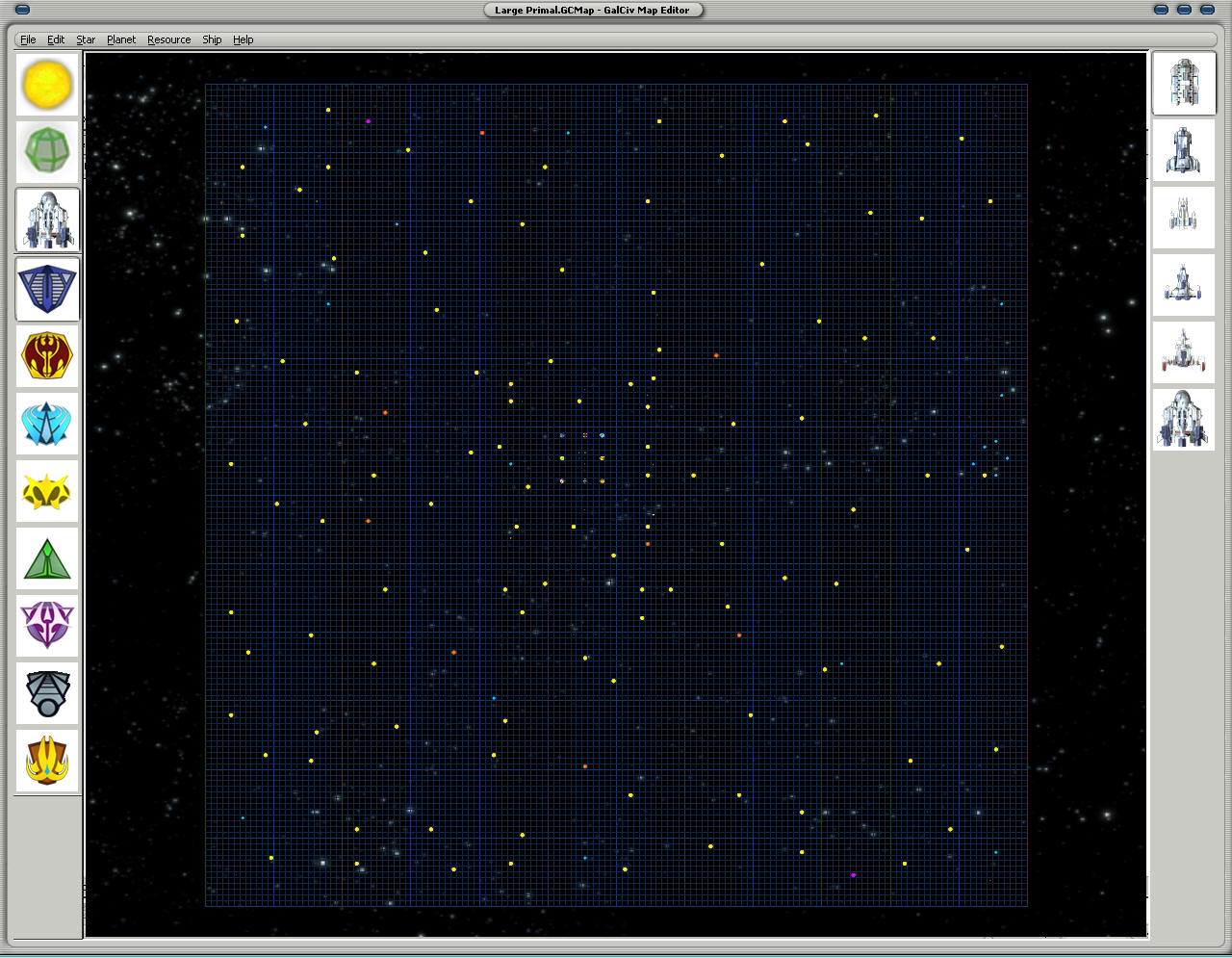Choose the light blue winged race emblem

(x=47, y=424)
